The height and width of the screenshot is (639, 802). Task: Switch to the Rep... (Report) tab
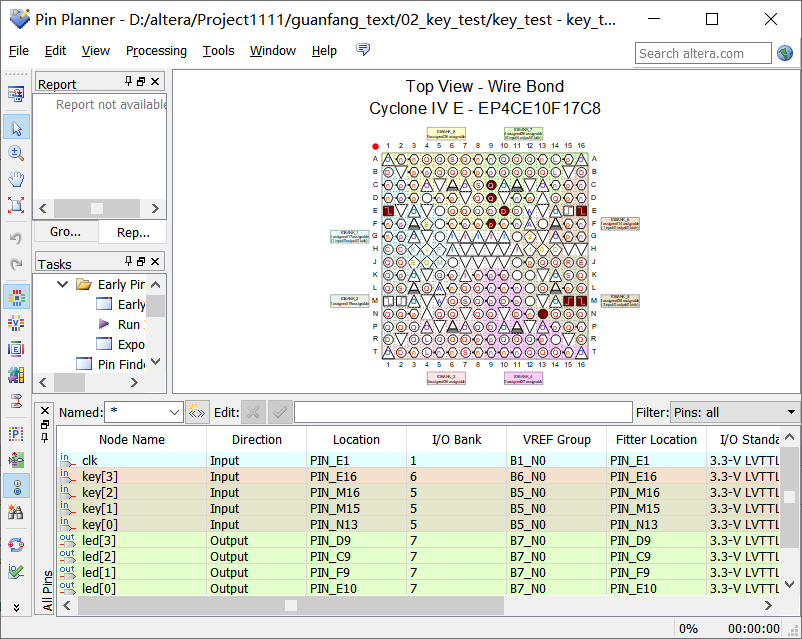coord(133,232)
